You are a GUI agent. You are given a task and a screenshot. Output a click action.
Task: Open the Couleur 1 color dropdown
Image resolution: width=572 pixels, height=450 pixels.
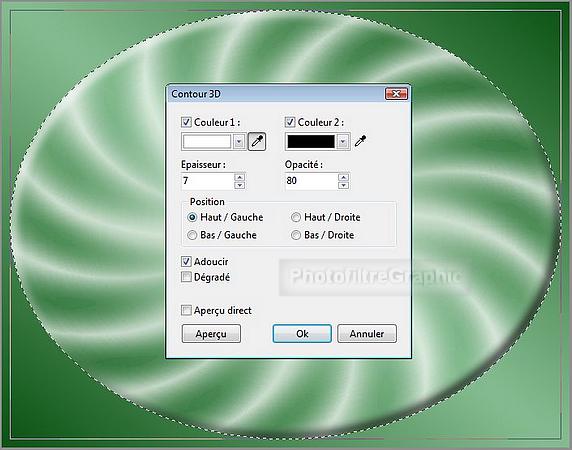pyautogui.click(x=239, y=142)
